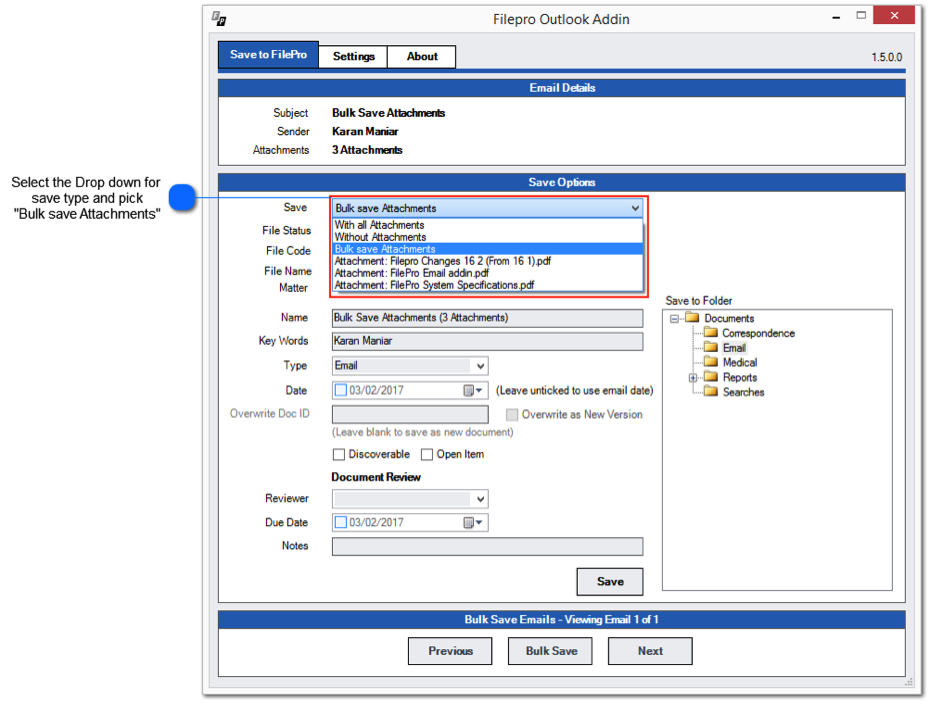Toggle Overwrite as New Version checkbox
Screen dimensions: 930x704
[512, 415]
